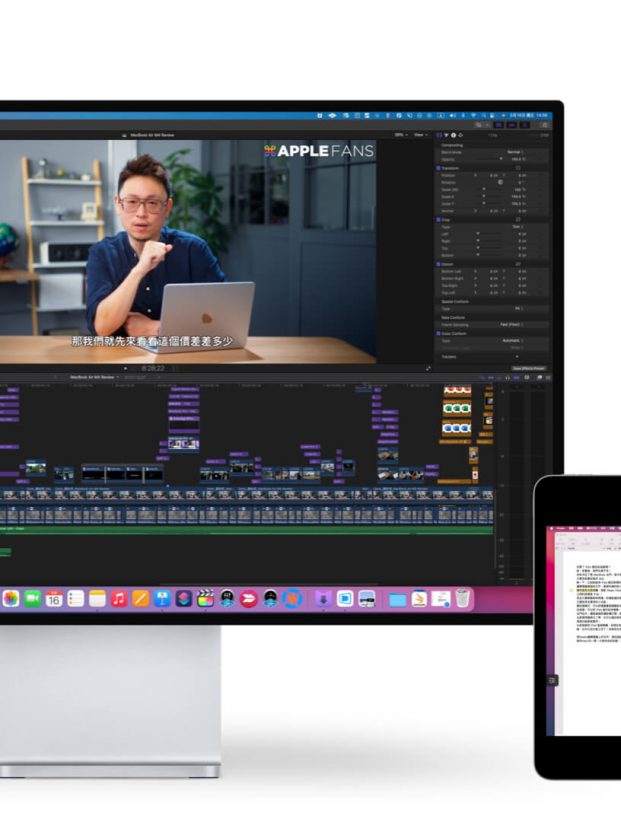Screen dimensions: 621x822
Task: Open the viewer zoom percentage dropdown
Action: (x=400, y=134)
